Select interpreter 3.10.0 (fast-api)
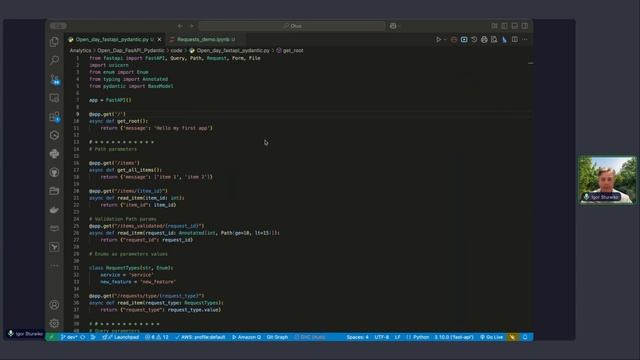 point(453,337)
